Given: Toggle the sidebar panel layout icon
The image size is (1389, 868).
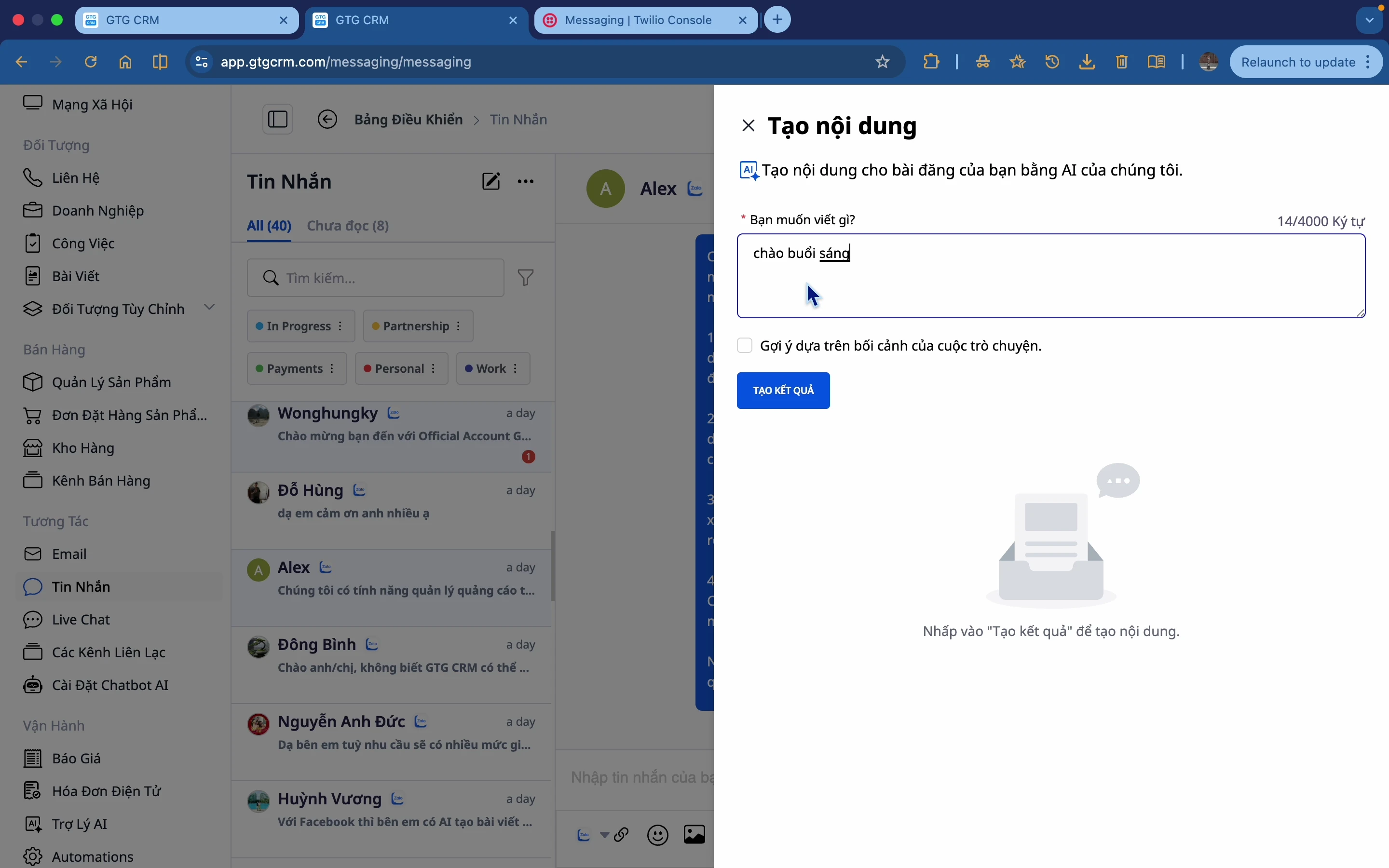Looking at the screenshot, I should 278,120.
